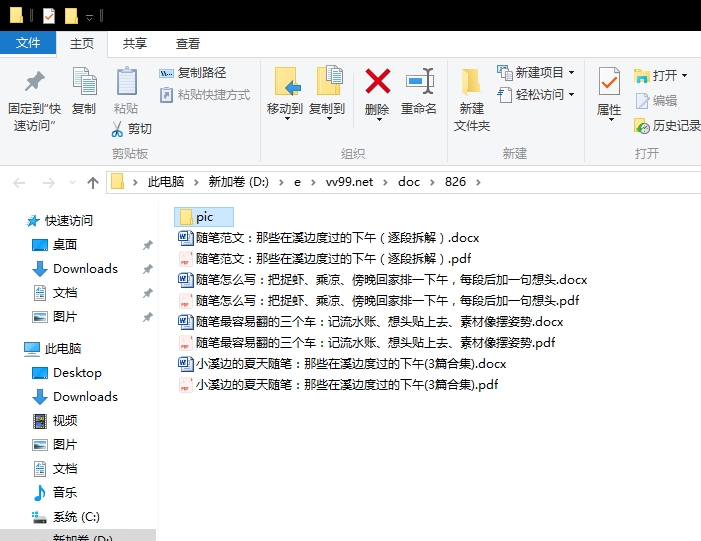
Task: Click the Back navigation arrow
Action: click(19, 182)
